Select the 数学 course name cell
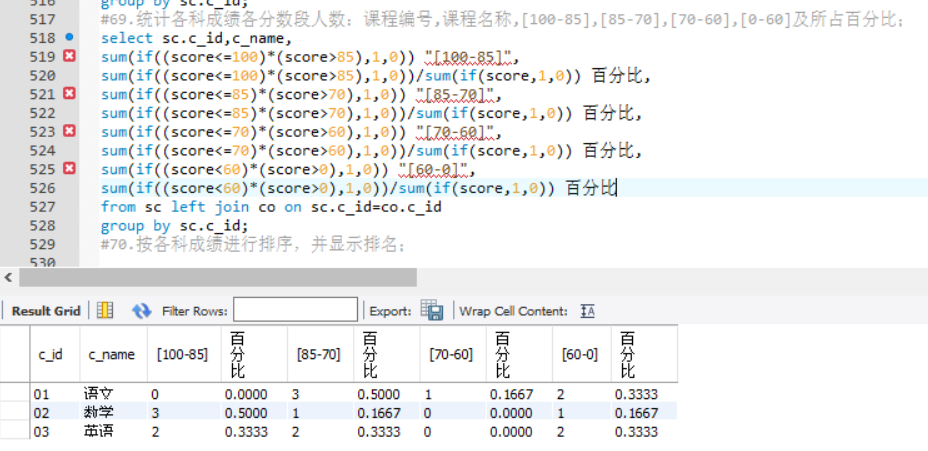The image size is (928, 451). (114, 413)
